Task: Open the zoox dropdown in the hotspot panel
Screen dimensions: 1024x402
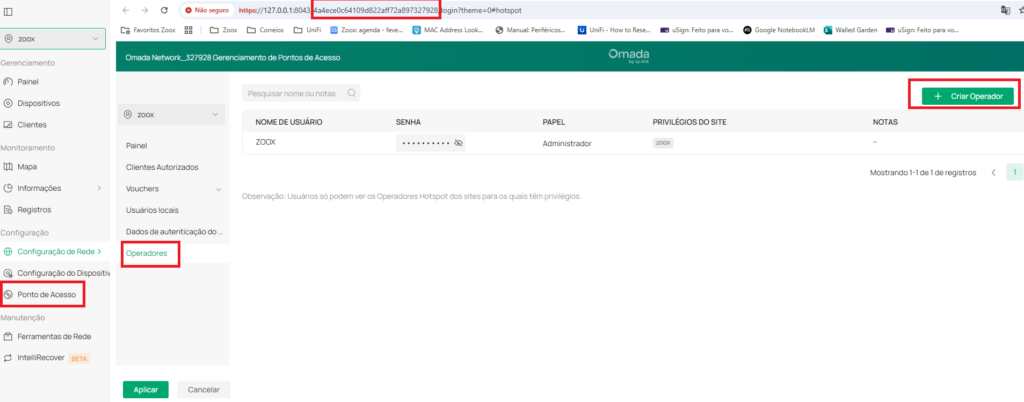Action: click(x=170, y=114)
